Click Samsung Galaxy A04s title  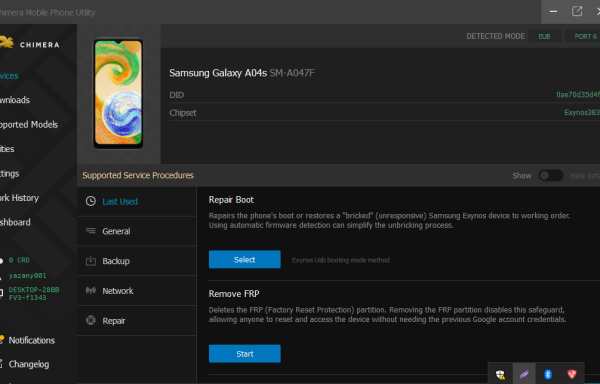click(x=218, y=73)
